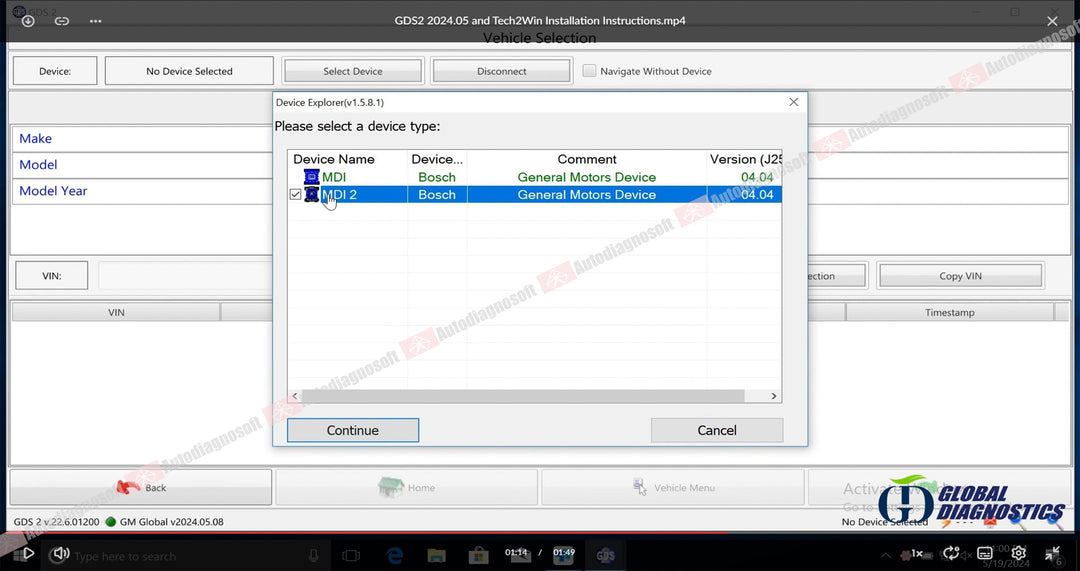This screenshot has height=571, width=1080.
Task: Click the VIN column header in history table
Action: click(116, 312)
